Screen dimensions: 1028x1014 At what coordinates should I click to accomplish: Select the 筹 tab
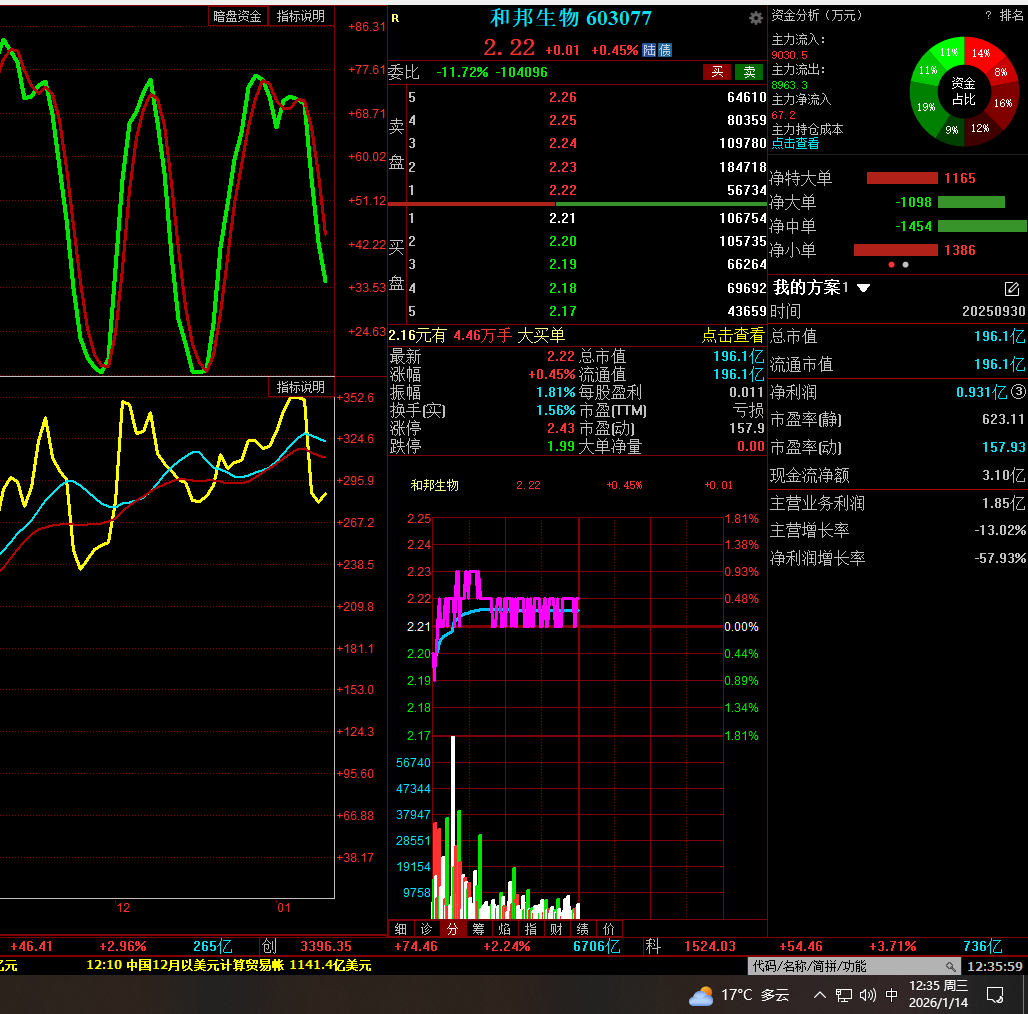point(479,929)
